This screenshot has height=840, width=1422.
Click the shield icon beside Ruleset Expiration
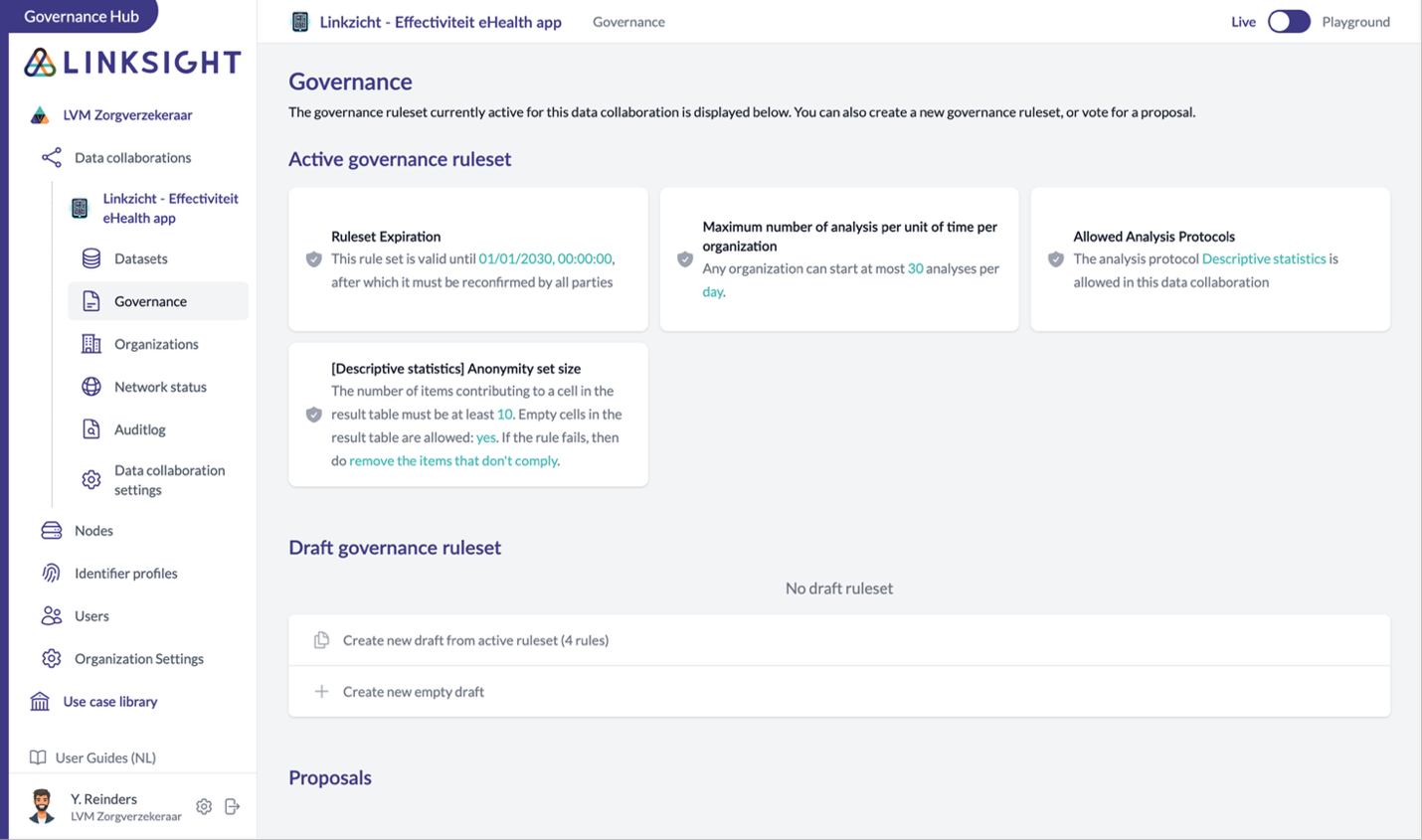(x=314, y=259)
